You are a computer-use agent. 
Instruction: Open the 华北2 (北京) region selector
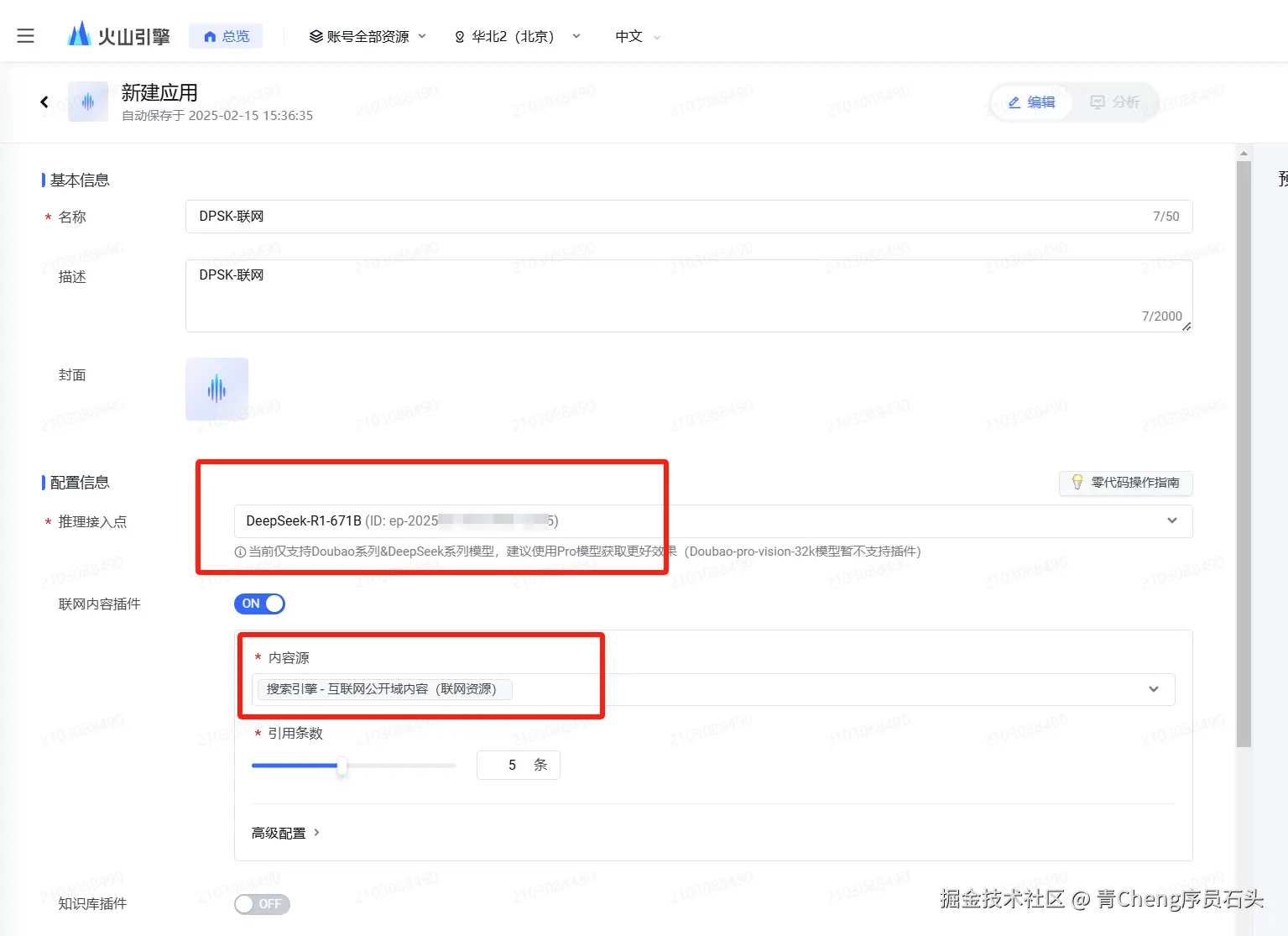click(x=518, y=36)
